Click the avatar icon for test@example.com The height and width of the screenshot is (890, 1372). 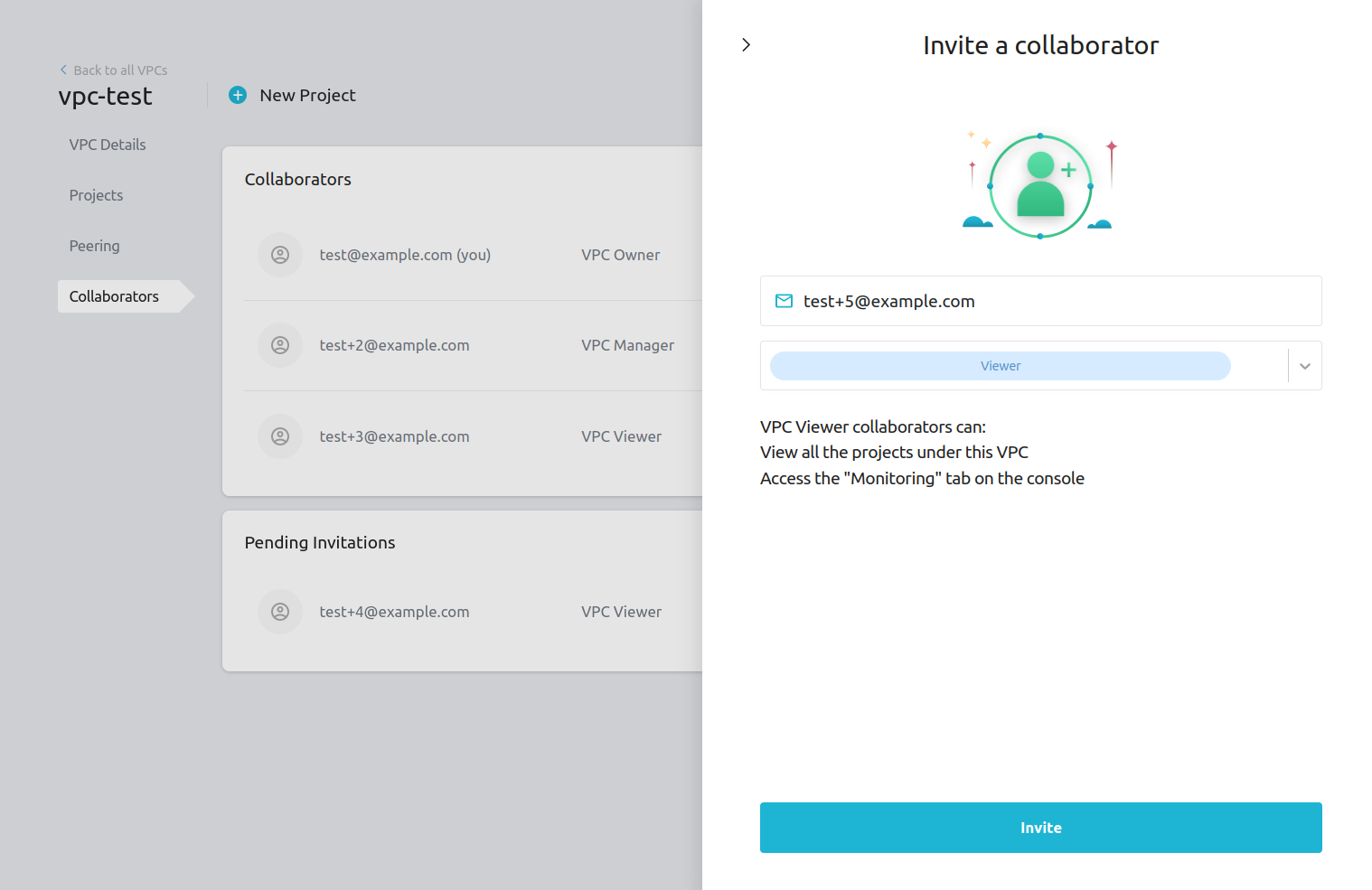[x=280, y=255]
